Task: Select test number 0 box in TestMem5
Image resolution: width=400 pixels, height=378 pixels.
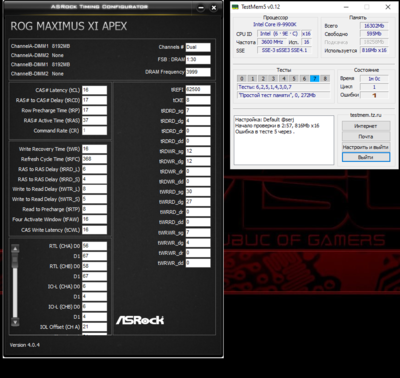Action: [x=242, y=79]
